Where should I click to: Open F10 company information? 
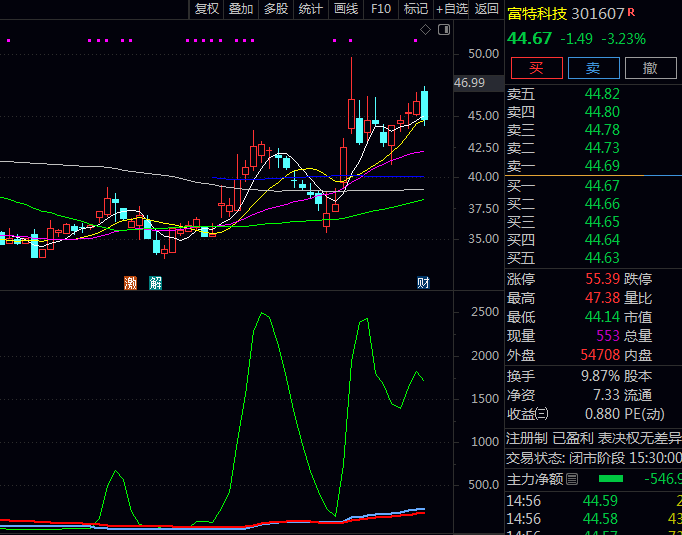point(381,9)
